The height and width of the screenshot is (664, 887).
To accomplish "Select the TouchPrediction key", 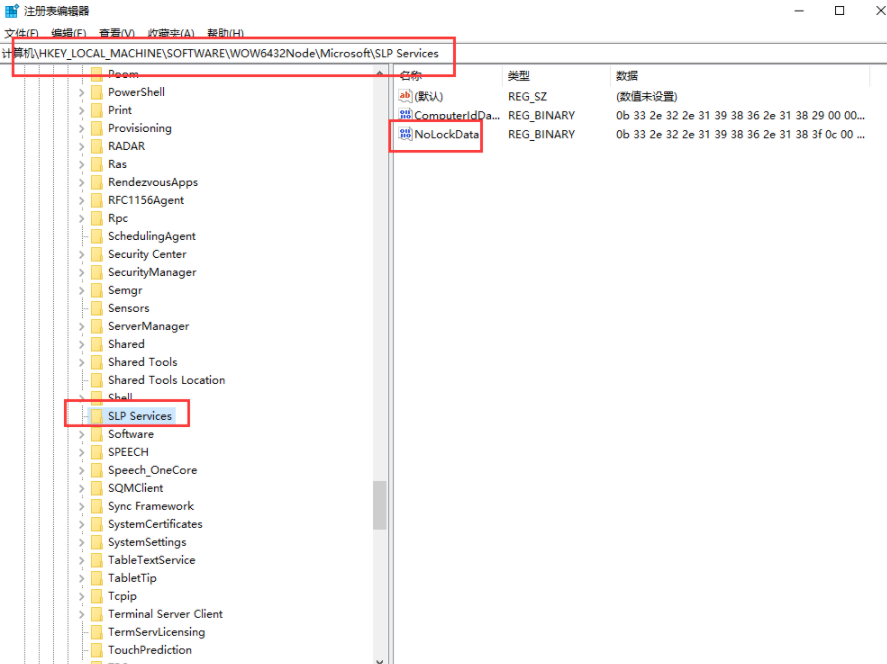I will tap(150, 650).
